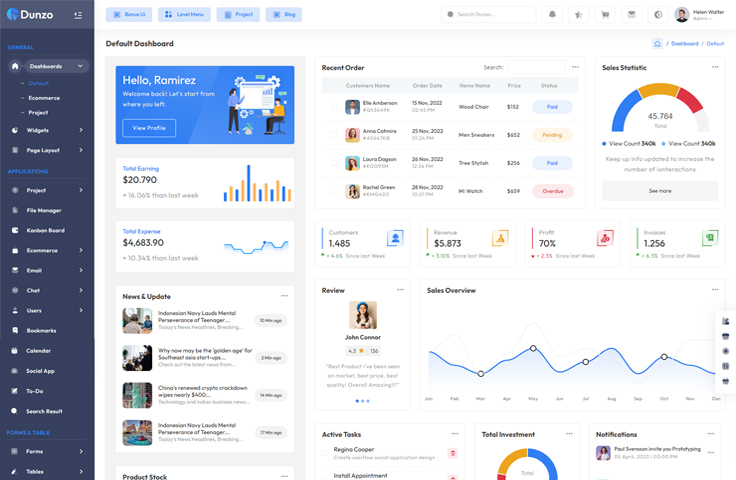Expand the Ecommerce section under Applications
This screenshot has width=736, height=480.
47,250
